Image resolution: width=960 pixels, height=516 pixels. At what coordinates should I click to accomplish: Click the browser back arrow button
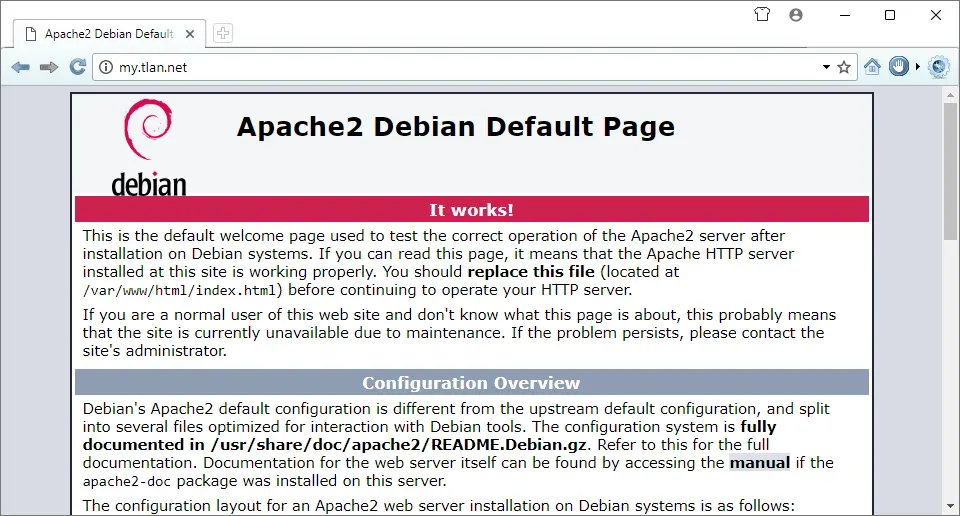(x=20, y=67)
